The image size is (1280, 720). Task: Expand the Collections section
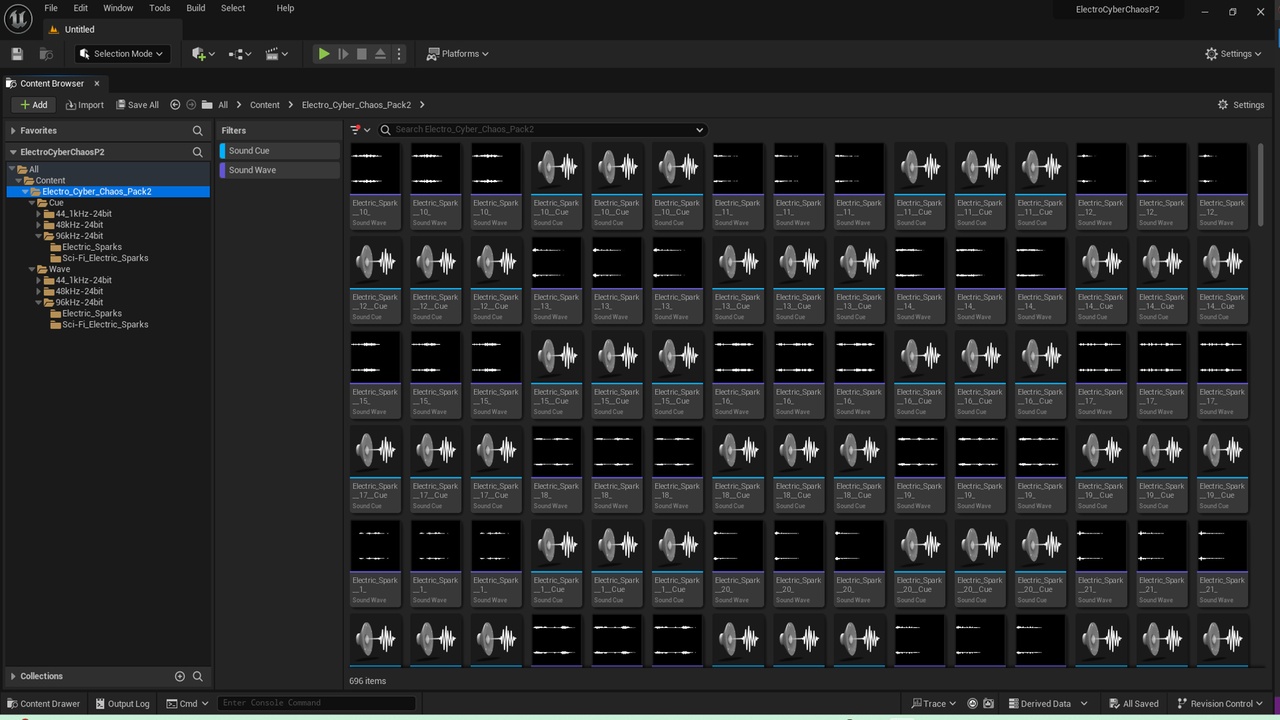tap(13, 676)
